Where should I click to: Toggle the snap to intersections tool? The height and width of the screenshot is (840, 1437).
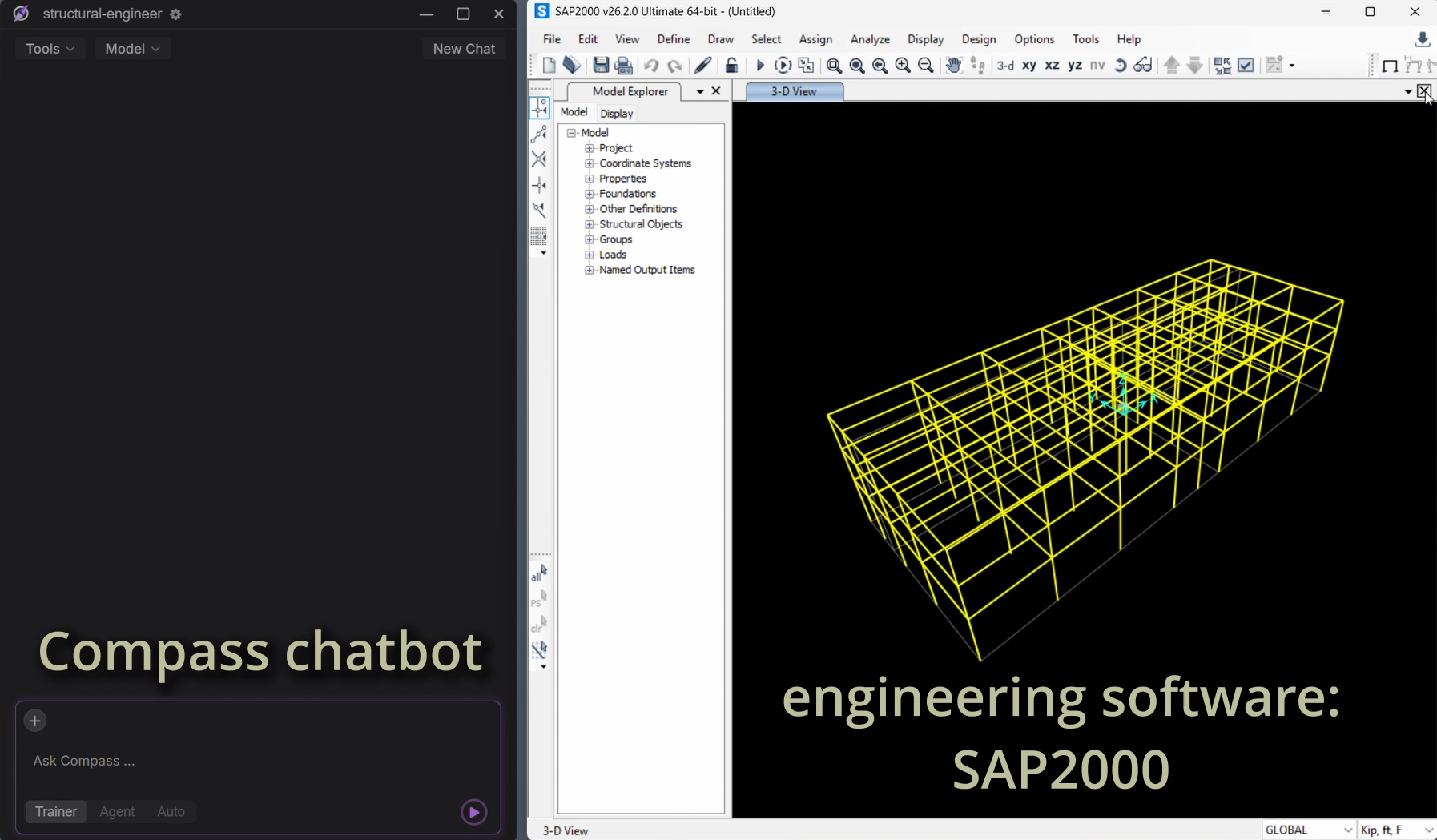coord(539,159)
